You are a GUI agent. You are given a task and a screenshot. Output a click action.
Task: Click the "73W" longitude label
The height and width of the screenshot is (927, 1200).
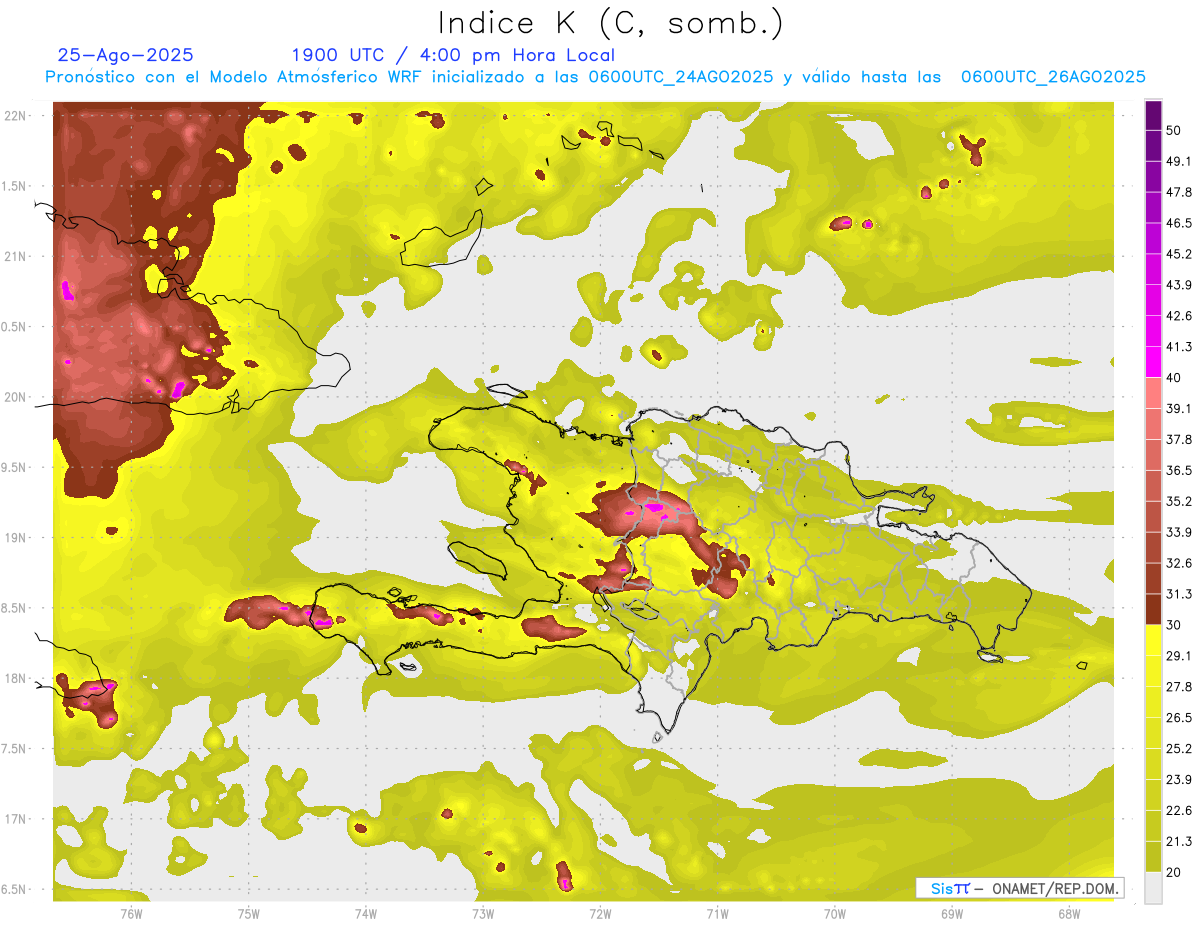pyautogui.click(x=483, y=913)
